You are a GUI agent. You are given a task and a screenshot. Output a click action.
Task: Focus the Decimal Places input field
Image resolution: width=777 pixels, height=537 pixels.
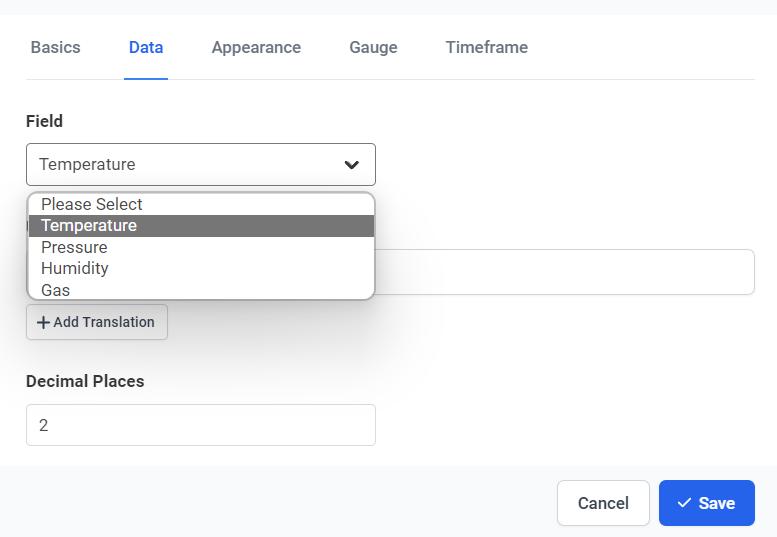pyautogui.click(x=200, y=425)
